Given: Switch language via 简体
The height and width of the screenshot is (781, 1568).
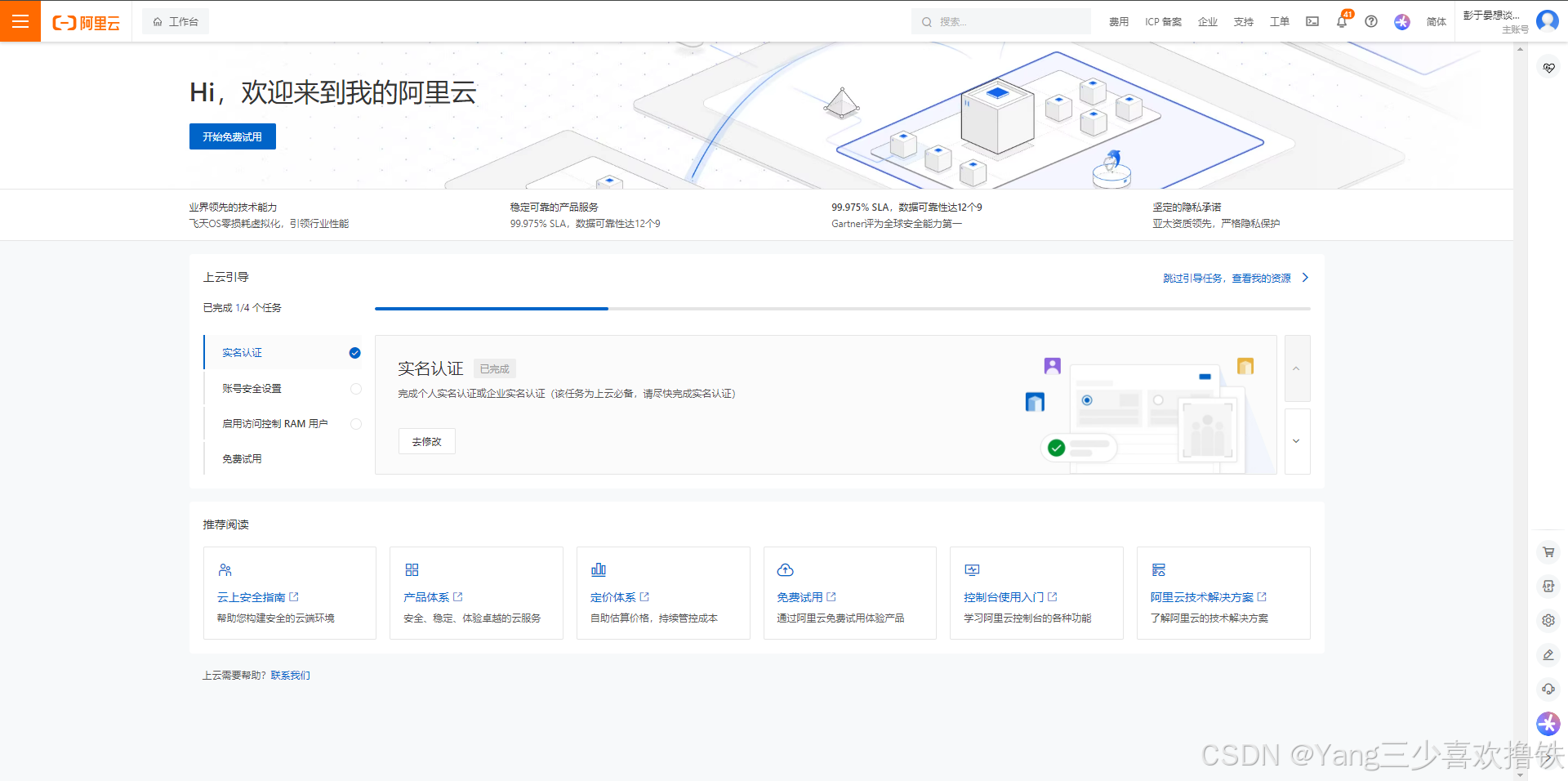Looking at the screenshot, I should tap(1437, 22).
